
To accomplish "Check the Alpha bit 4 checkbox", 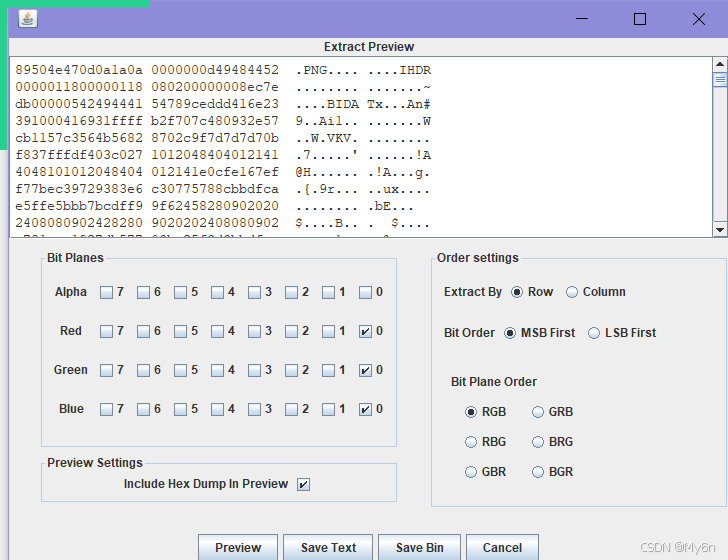I will point(217,292).
